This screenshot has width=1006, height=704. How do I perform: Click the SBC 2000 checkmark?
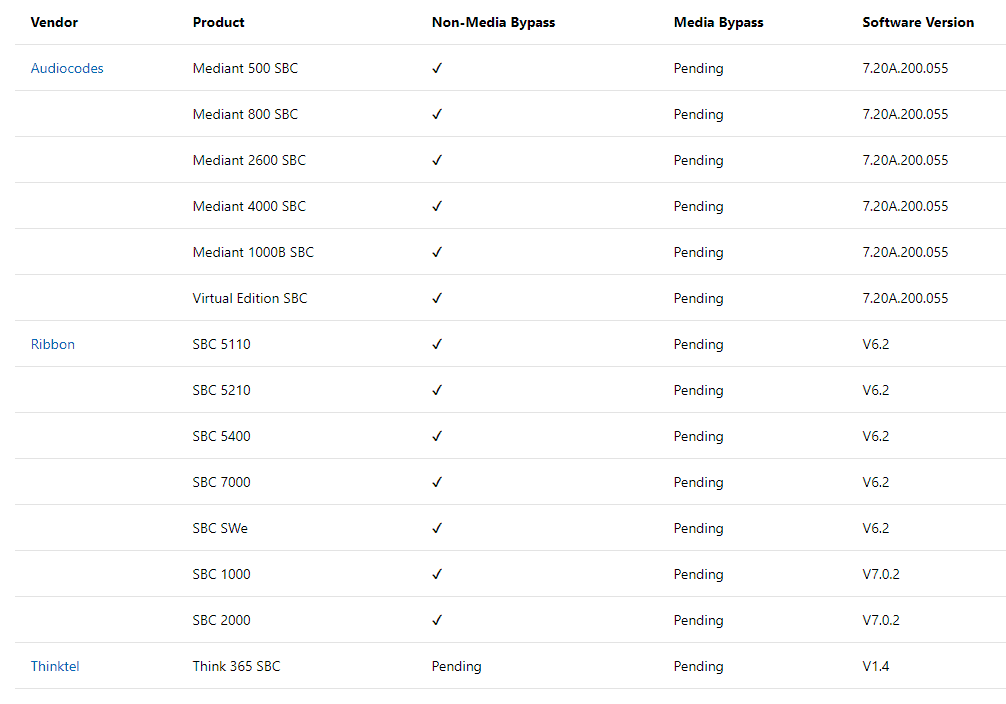437,621
